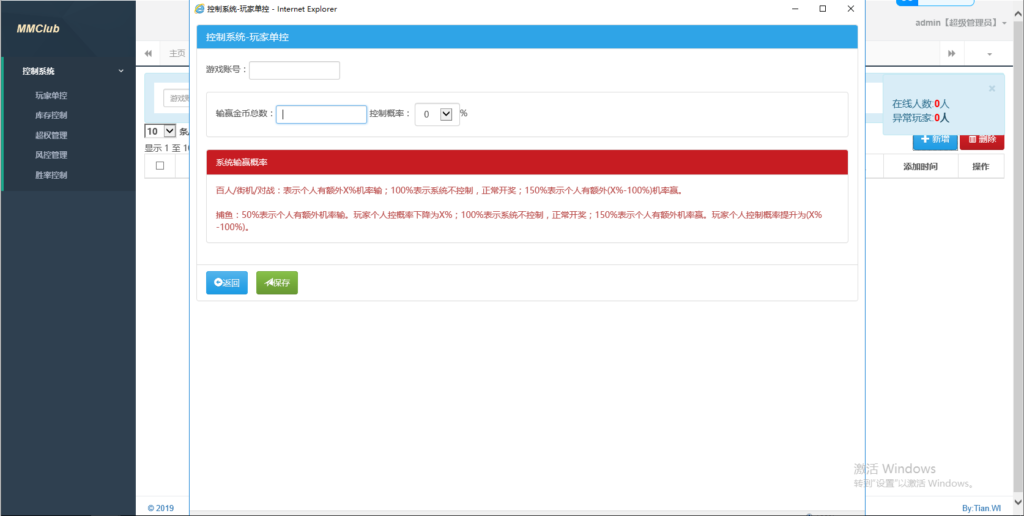The image size is (1024, 516).
Task: Open the tab options dropdown arrow
Action: click(990, 53)
